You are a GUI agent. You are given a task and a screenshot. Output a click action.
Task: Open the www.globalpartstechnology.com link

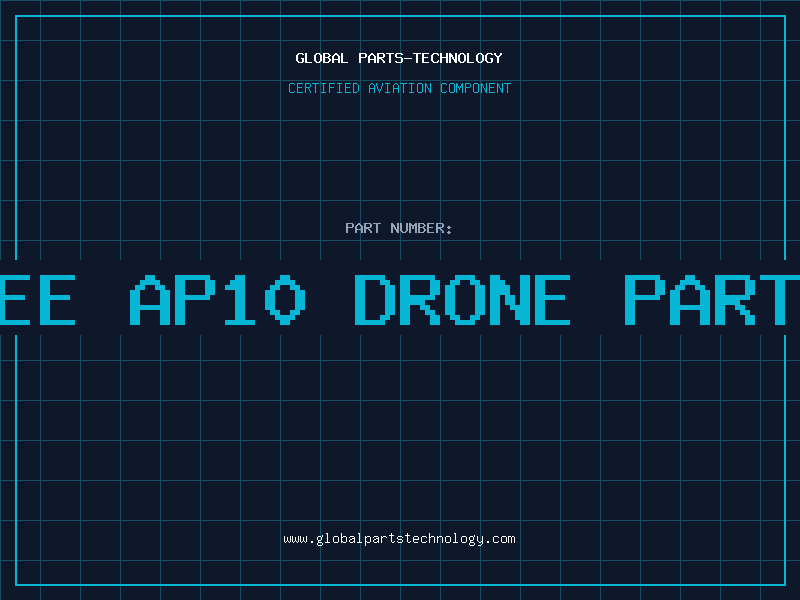click(x=399, y=539)
